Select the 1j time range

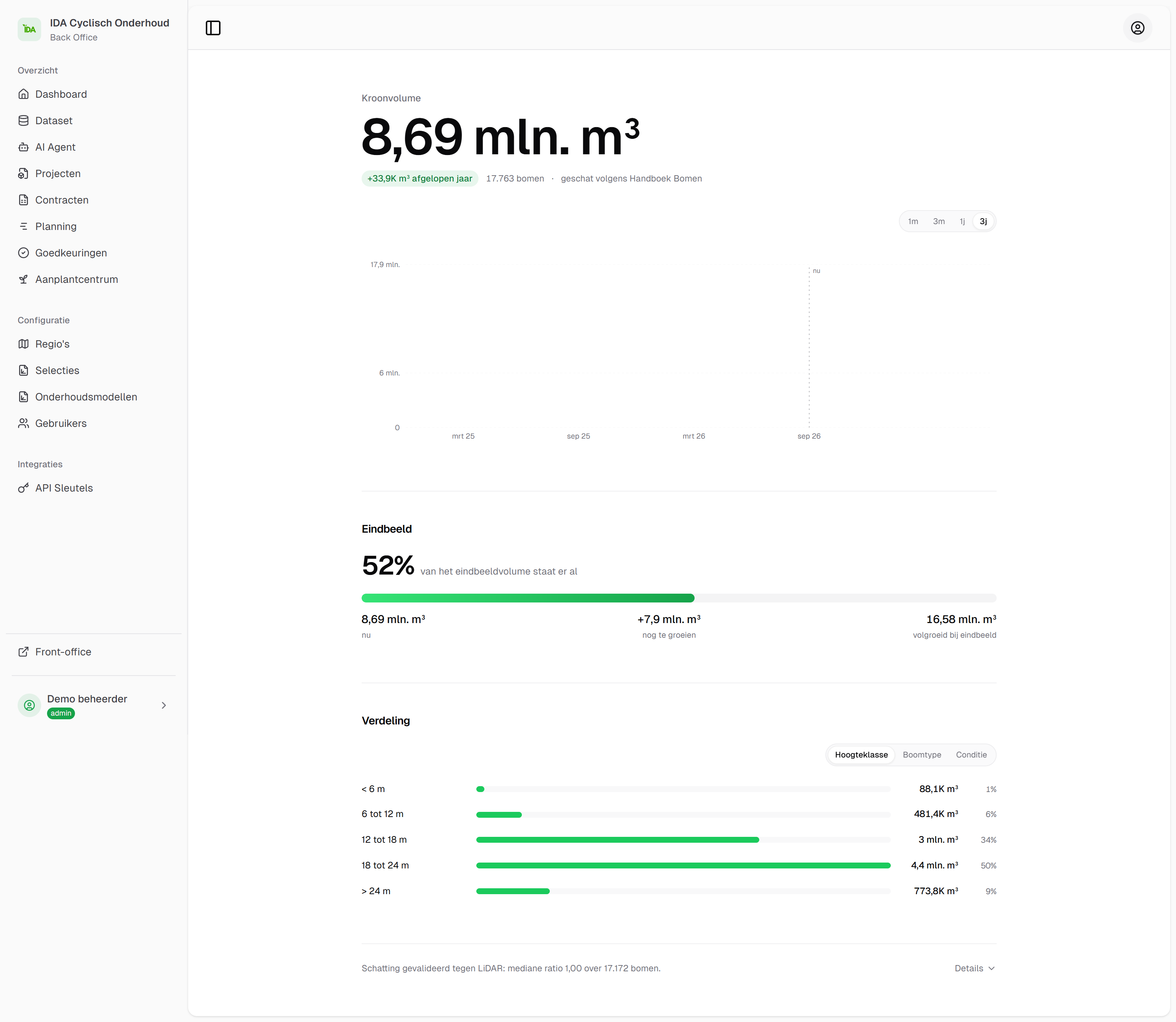coord(962,221)
